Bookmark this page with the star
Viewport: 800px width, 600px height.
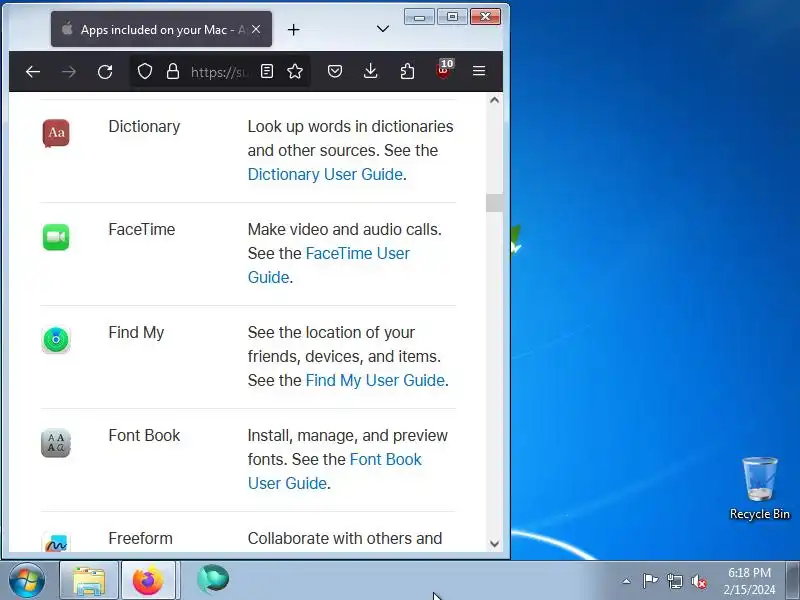point(295,71)
